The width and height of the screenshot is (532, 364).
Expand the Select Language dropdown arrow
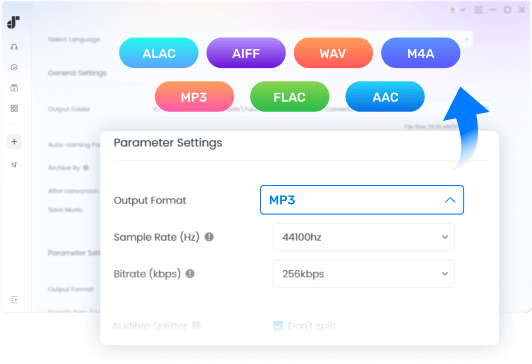point(467,39)
